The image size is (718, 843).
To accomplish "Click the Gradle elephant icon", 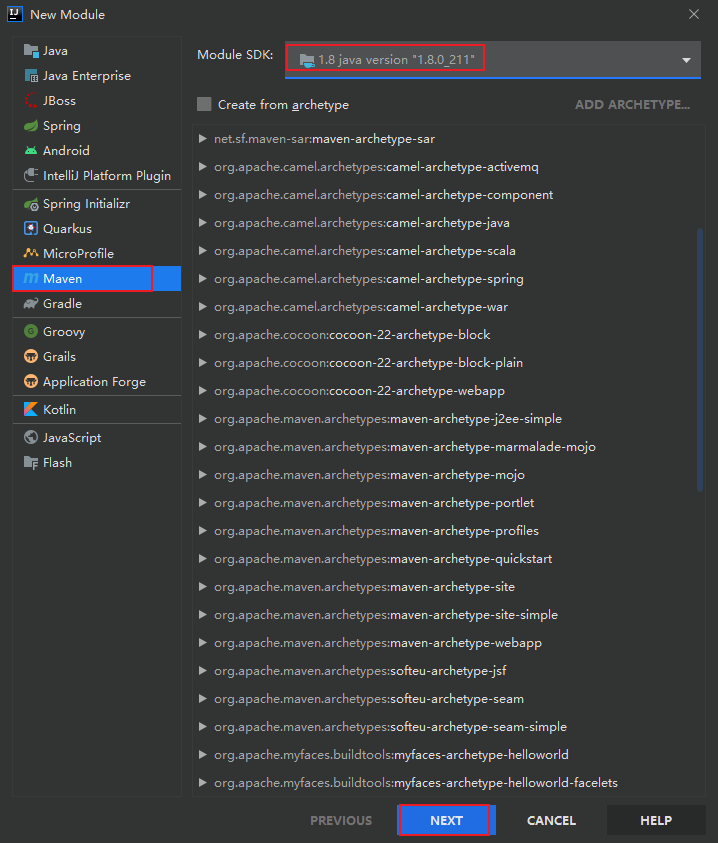I will (31, 304).
